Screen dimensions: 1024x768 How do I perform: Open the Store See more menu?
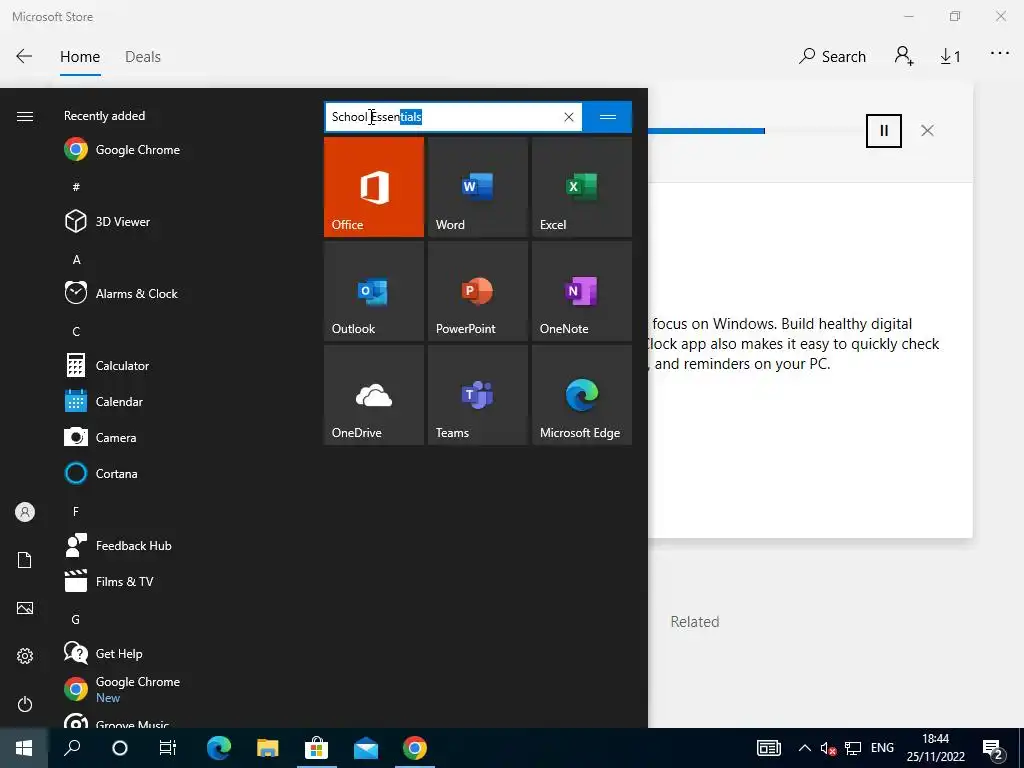[x=1000, y=54]
